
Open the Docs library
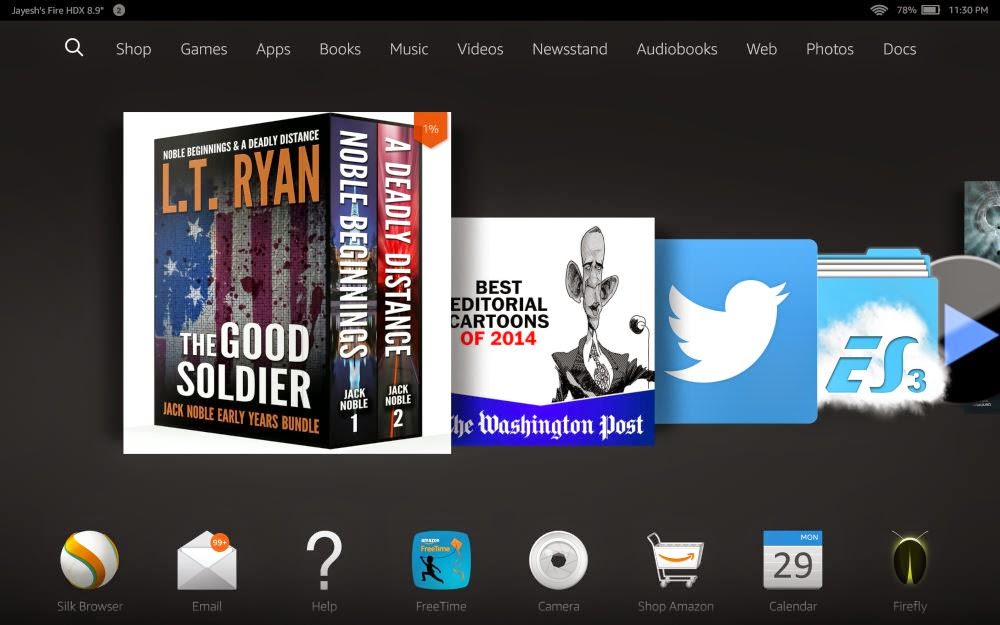tap(899, 49)
